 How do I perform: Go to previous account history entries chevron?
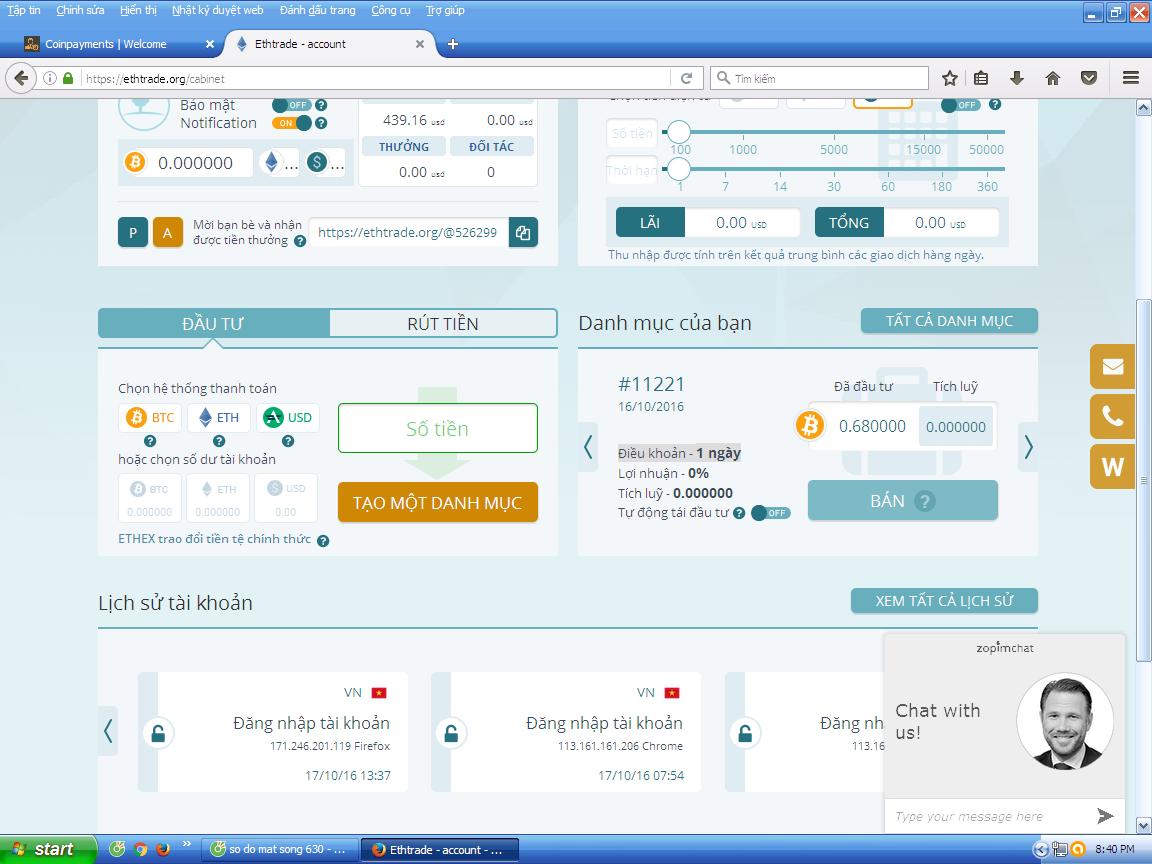tap(108, 731)
